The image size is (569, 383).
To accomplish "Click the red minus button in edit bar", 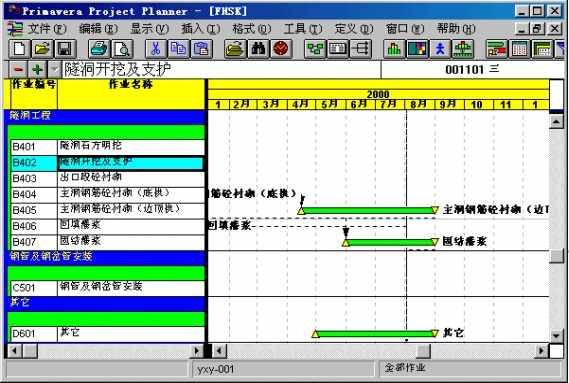I will [x=18, y=69].
